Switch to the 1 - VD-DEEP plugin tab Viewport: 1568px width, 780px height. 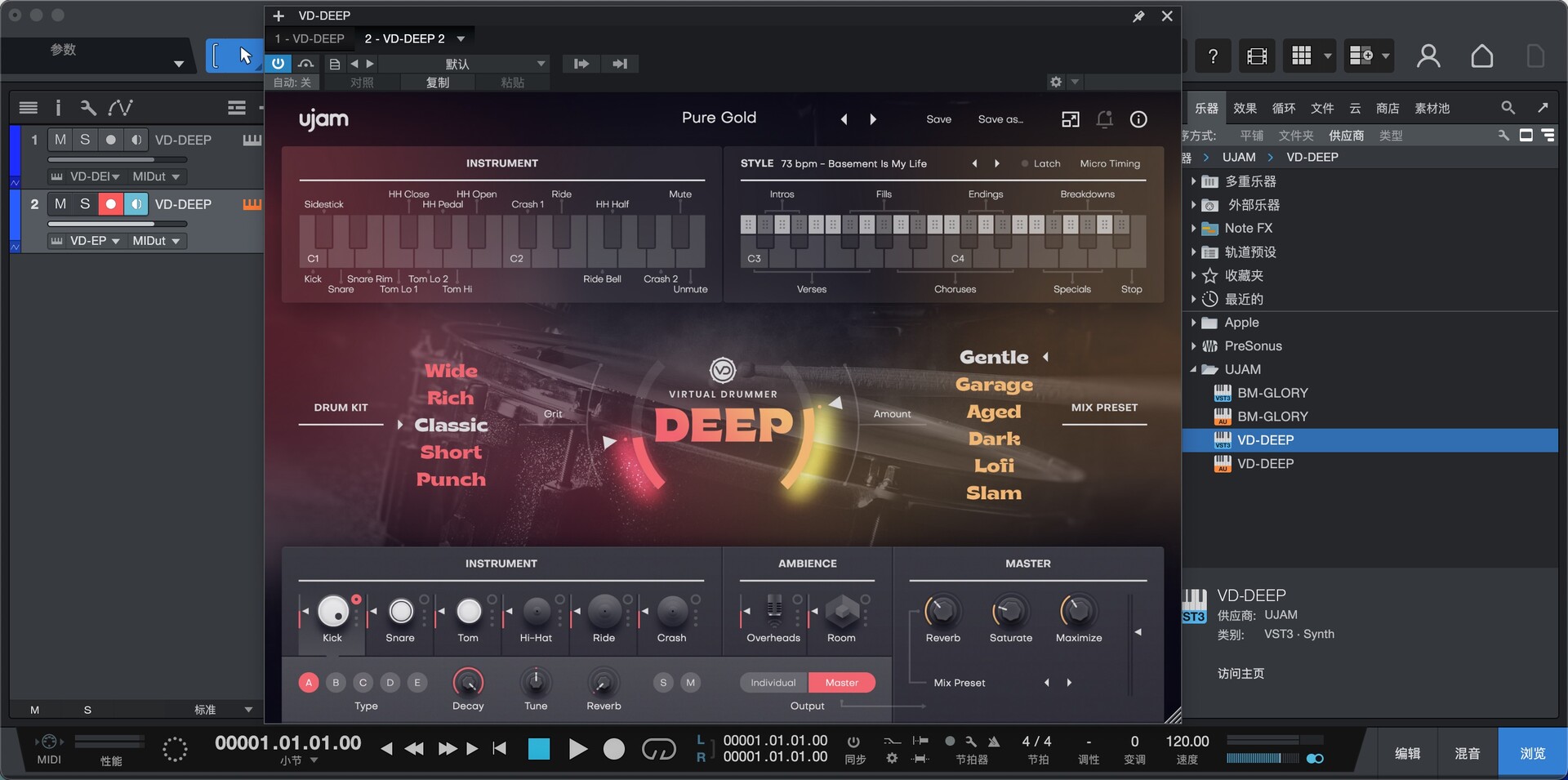click(x=310, y=38)
